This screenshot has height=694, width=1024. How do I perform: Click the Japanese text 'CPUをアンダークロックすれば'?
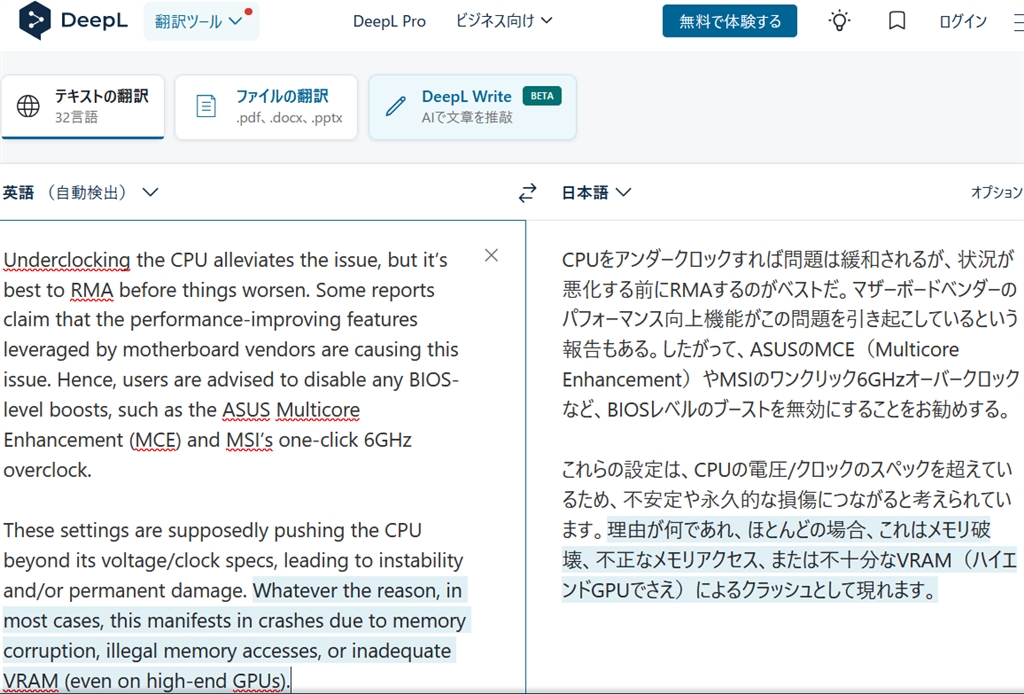click(672, 260)
